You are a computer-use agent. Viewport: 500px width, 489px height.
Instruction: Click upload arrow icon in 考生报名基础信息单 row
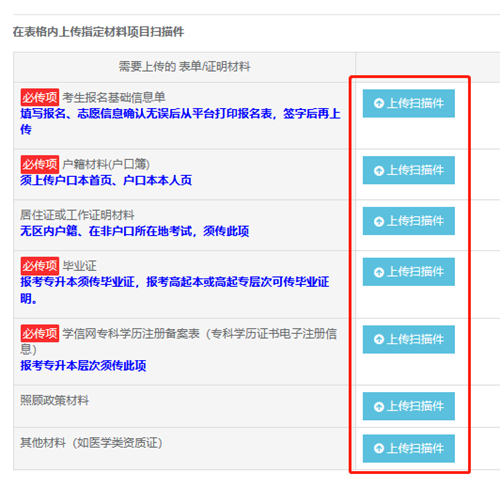(379, 103)
